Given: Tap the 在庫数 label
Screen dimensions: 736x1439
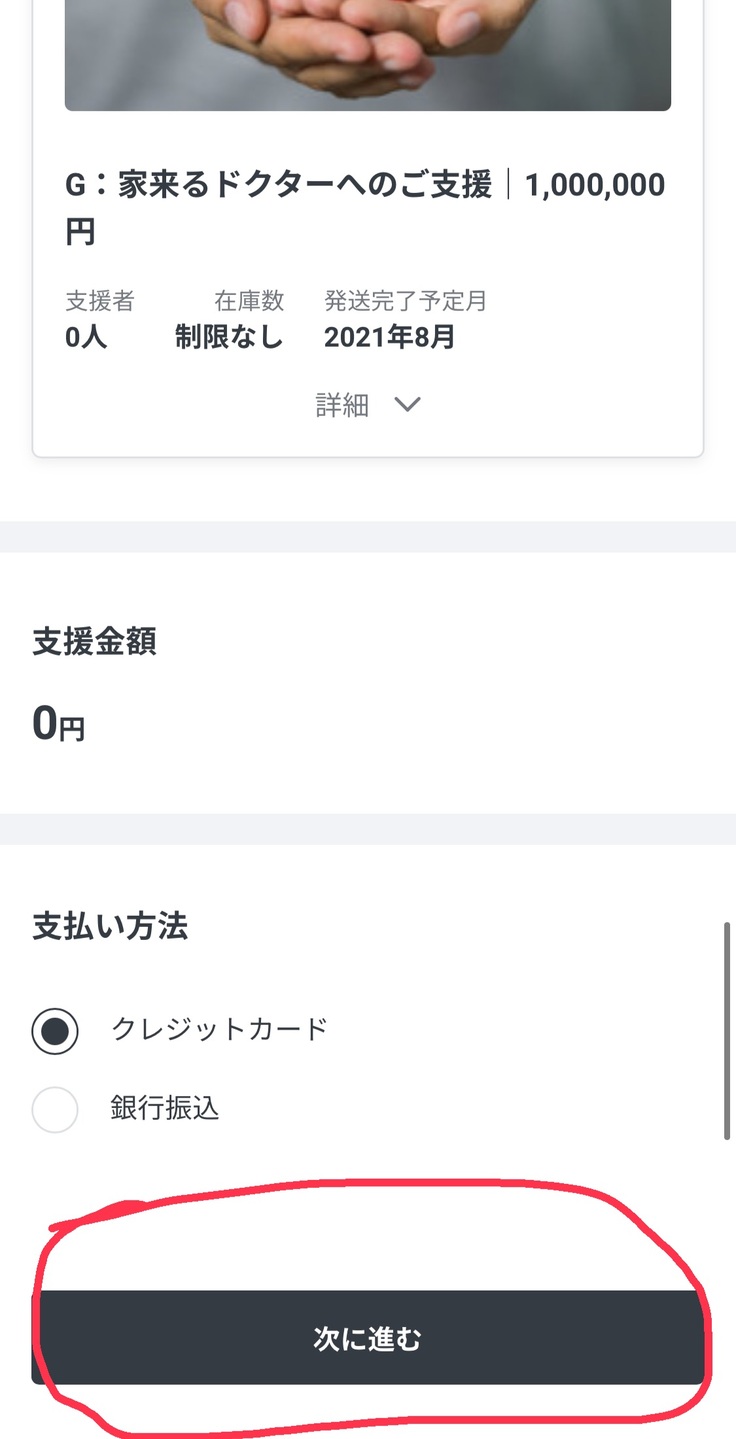Looking at the screenshot, I should [249, 300].
